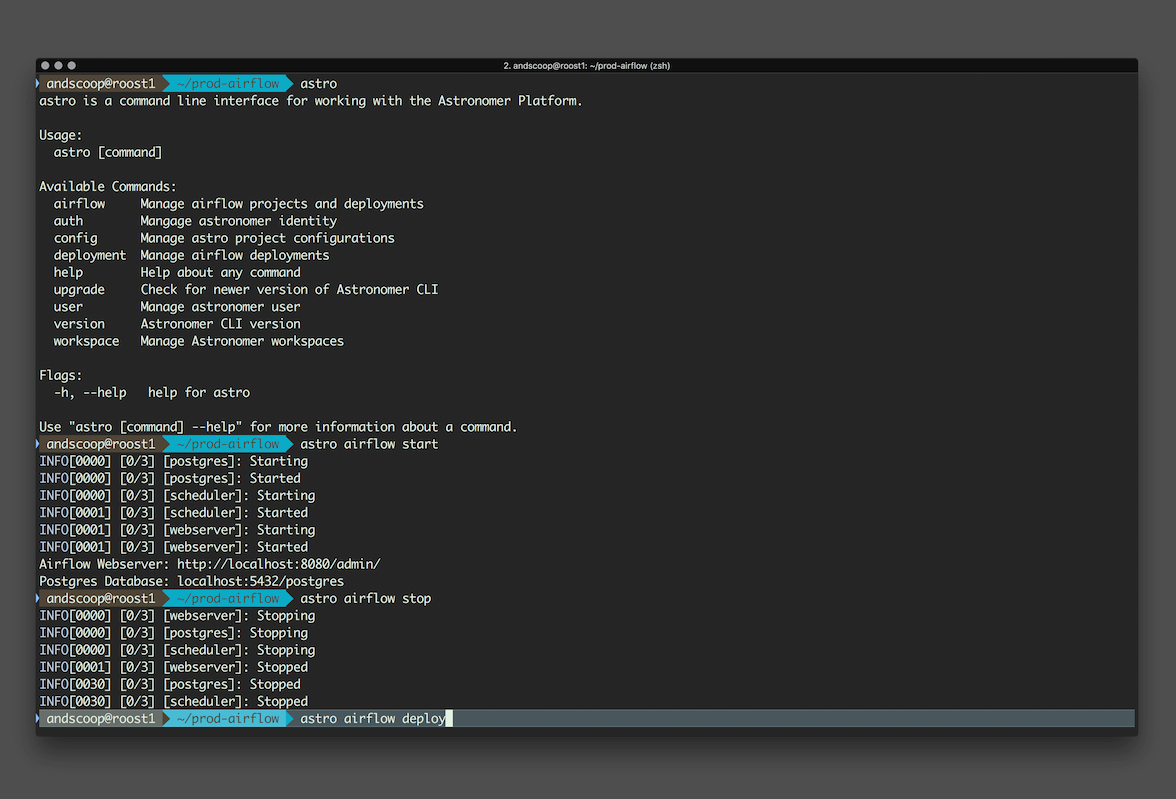Click the 'deployment' command in Available Commands
The height and width of the screenshot is (799, 1176).
tap(90, 256)
